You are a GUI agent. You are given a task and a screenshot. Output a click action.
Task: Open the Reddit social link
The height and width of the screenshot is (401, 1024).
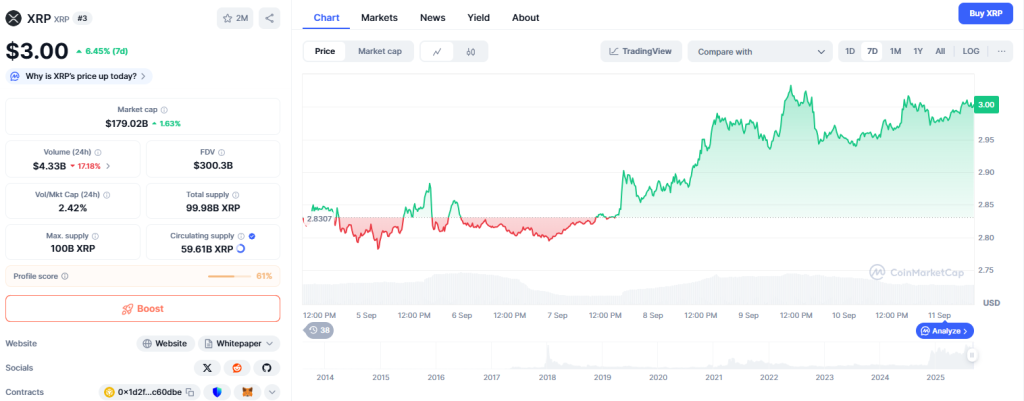[x=237, y=368]
